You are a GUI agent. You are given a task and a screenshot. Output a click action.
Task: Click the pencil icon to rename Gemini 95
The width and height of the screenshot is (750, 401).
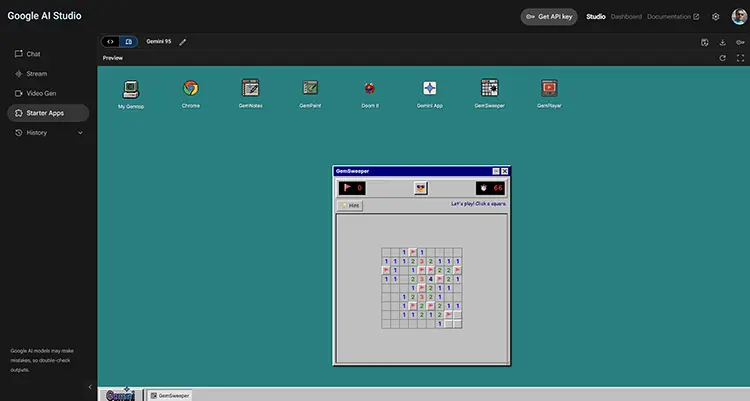tap(182, 42)
